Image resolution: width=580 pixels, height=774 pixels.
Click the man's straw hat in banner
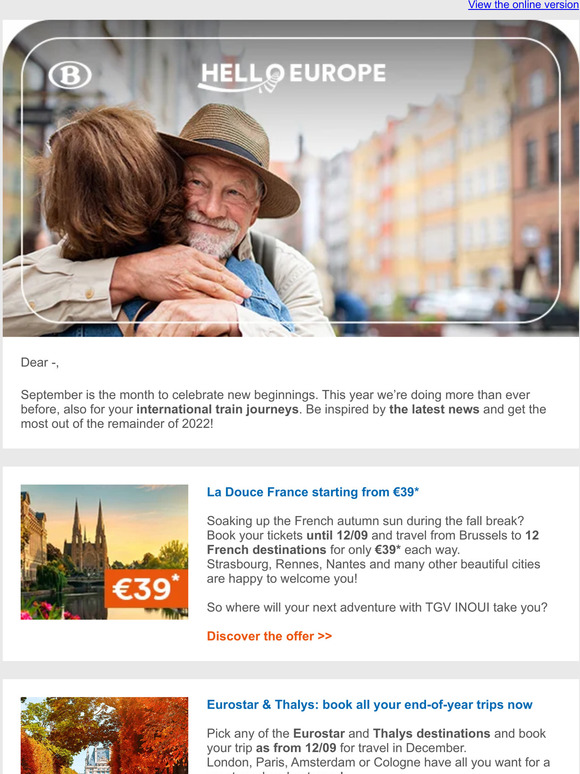(x=234, y=153)
